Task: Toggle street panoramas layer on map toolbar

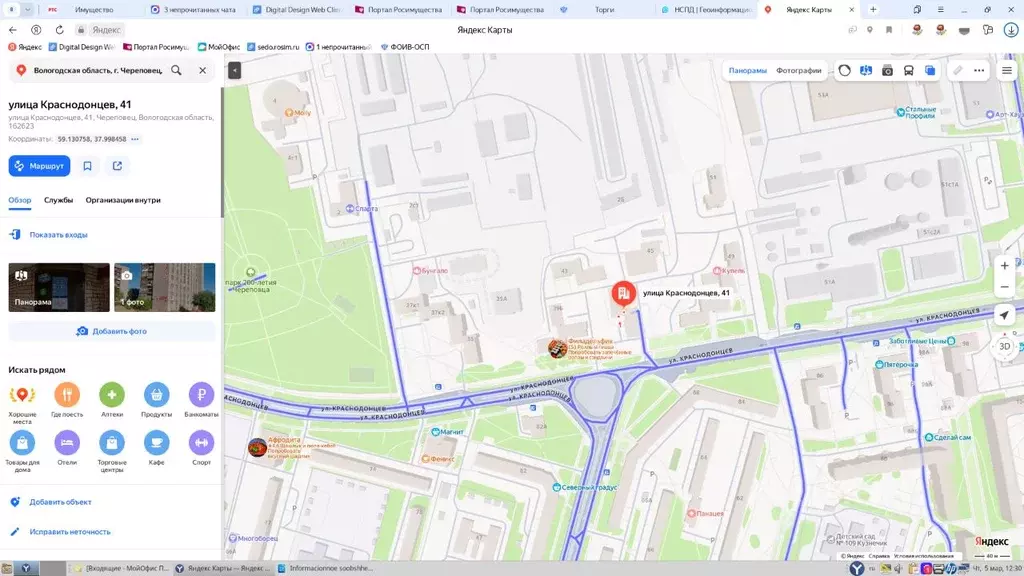Action: 866,71
